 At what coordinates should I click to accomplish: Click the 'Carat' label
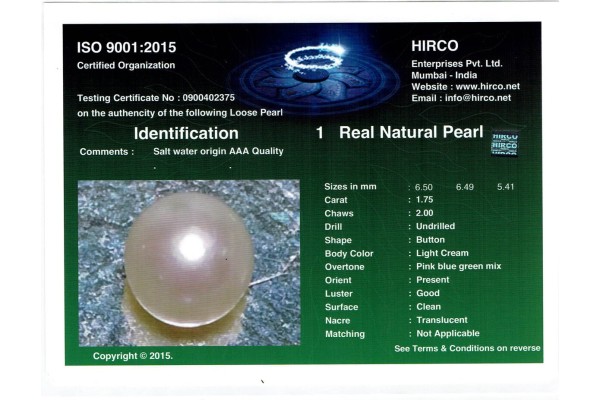[x=336, y=200]
